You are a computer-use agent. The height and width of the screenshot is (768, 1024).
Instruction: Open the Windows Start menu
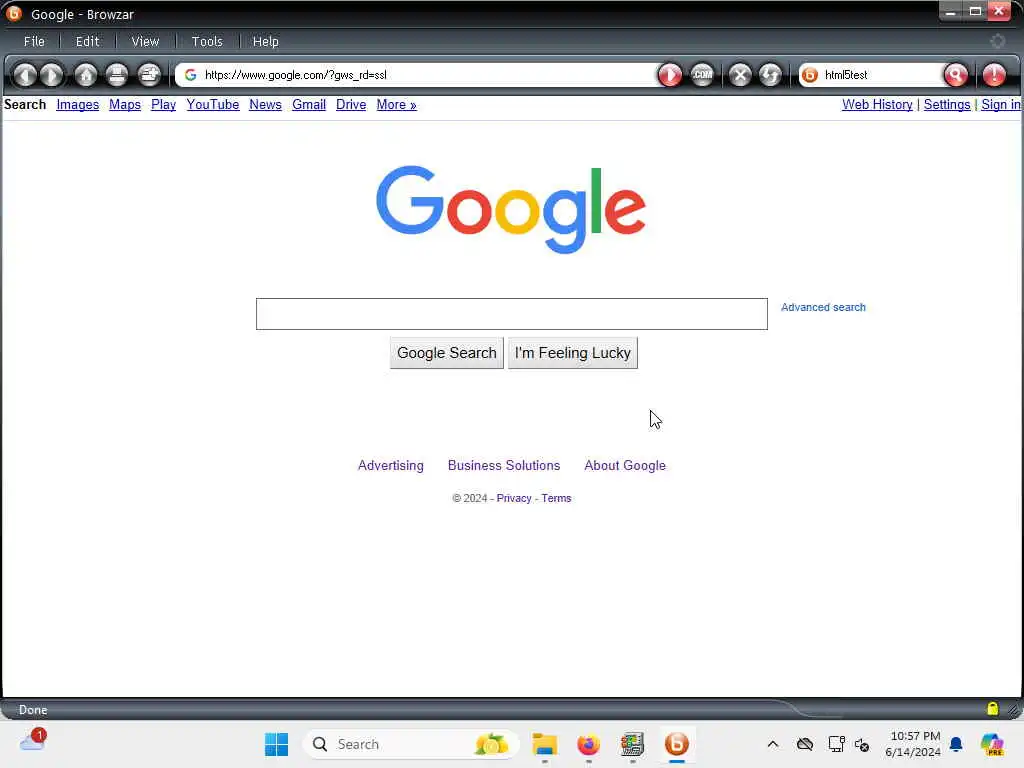coord(276,744)
